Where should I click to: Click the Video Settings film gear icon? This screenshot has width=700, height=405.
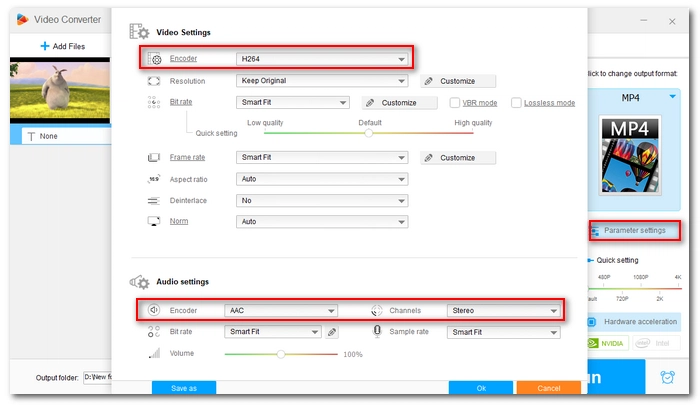tap(139, 32)
